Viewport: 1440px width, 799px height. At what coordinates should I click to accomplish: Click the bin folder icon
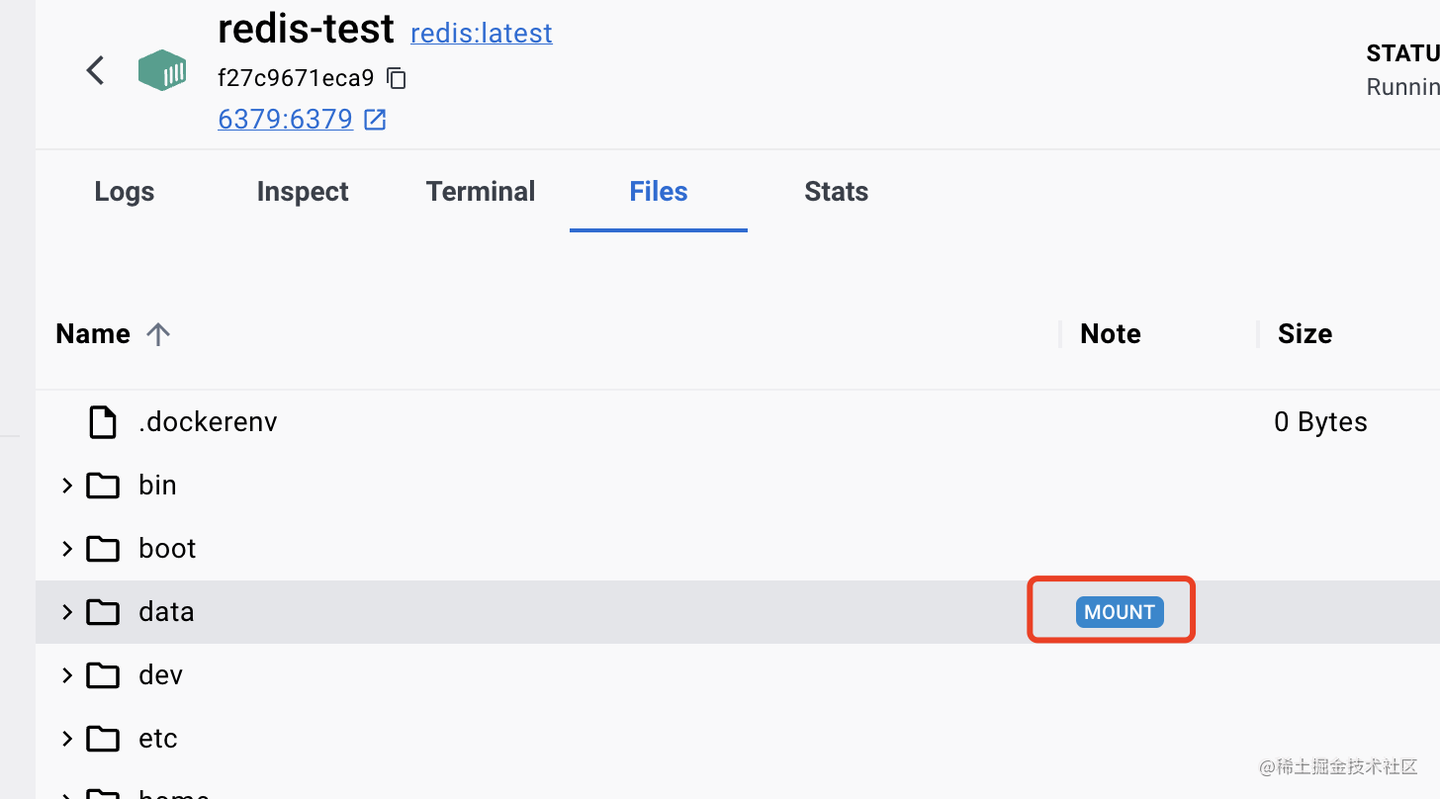103,485
